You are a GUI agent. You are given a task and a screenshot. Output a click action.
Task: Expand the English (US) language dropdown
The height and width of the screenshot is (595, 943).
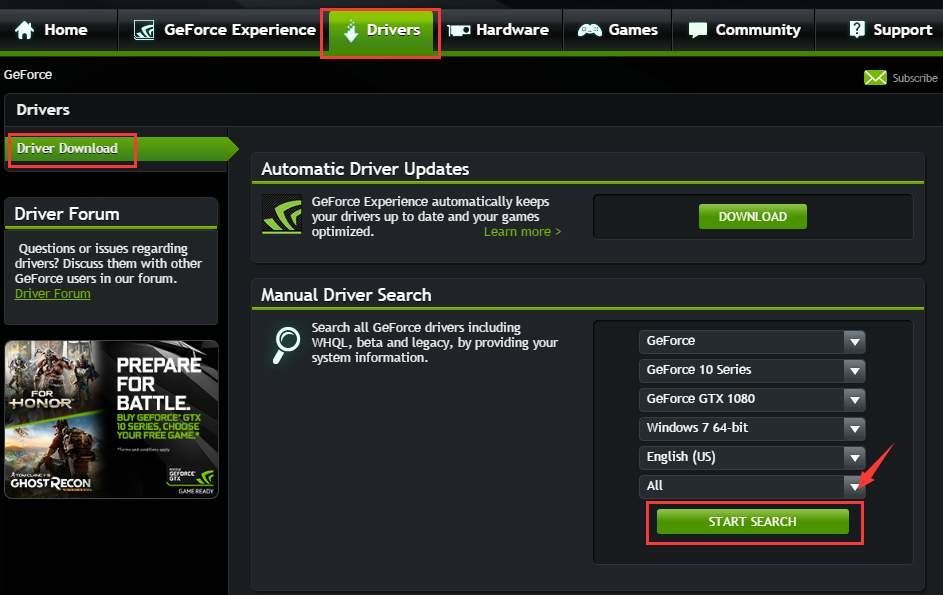point(752,457)
